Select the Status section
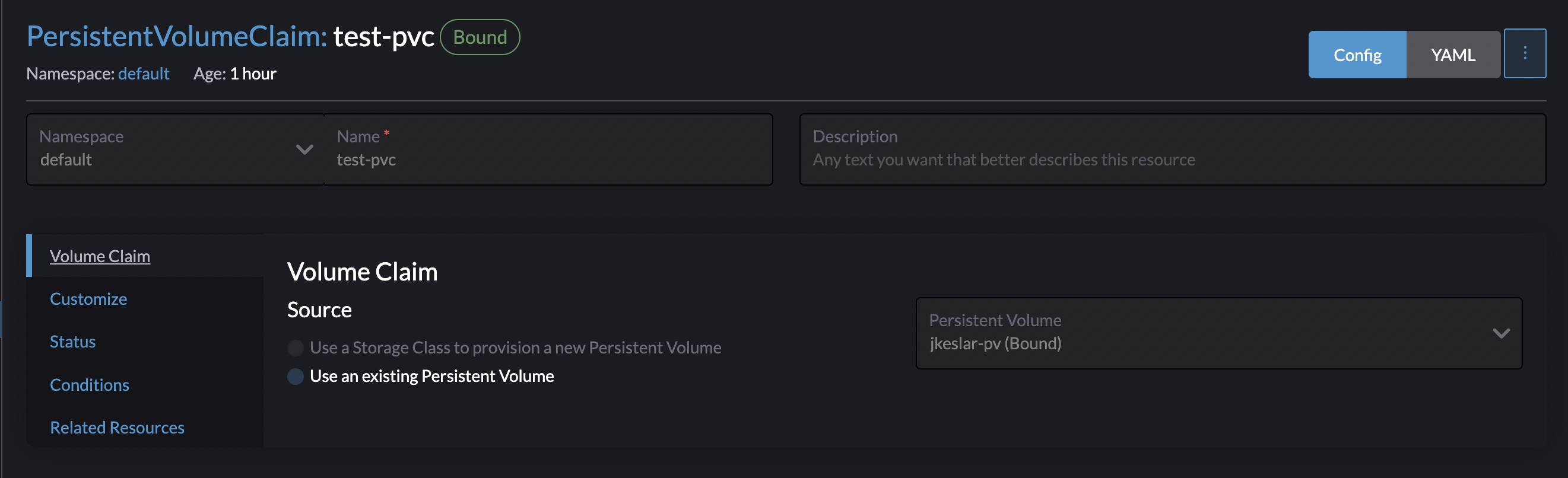The width and height of the screenshot is (1568, 478). coord(73,341)
